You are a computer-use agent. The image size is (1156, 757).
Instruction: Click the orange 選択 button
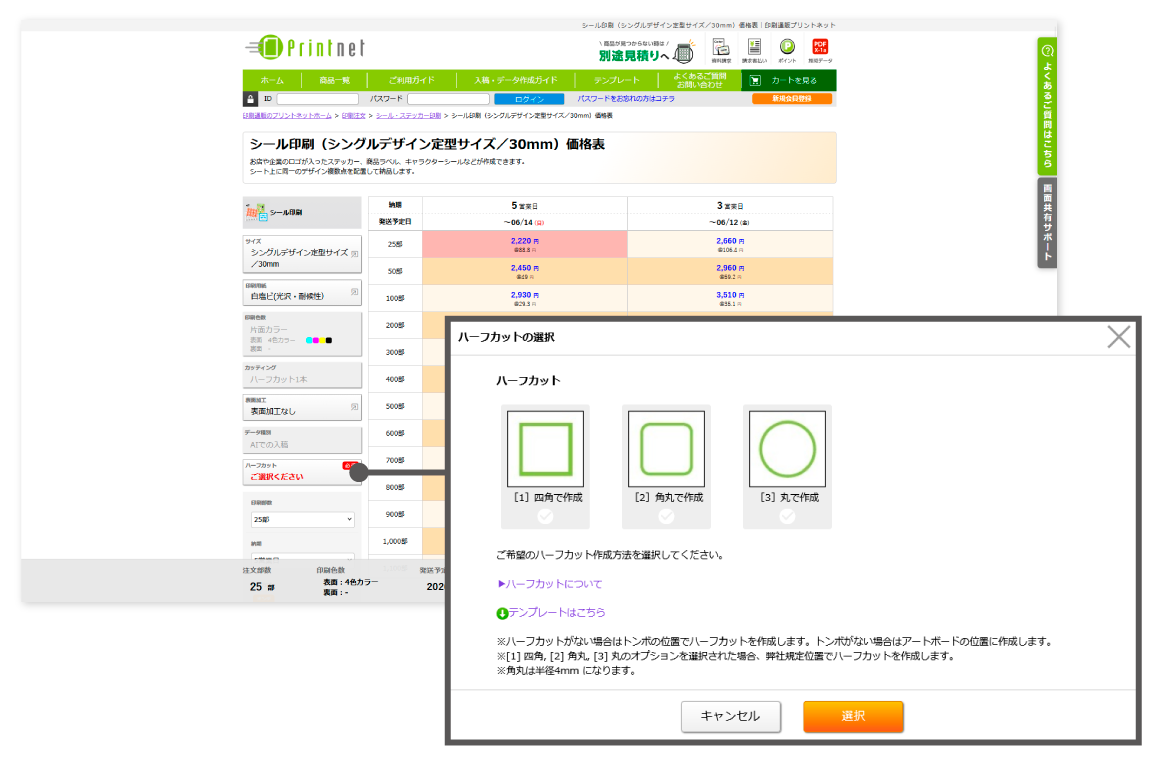click(853, 716)
